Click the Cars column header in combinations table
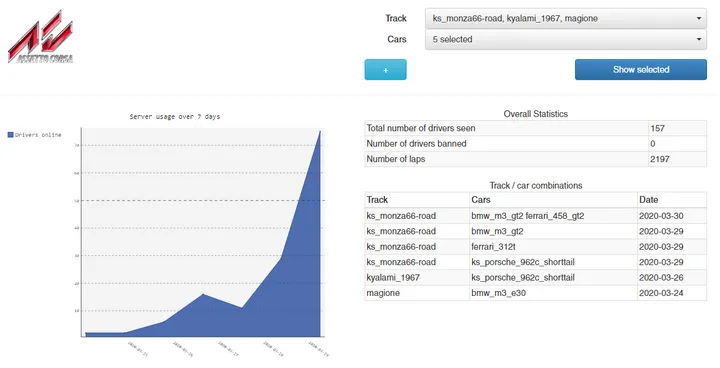The image size is (720, 368). coord(553,200)
